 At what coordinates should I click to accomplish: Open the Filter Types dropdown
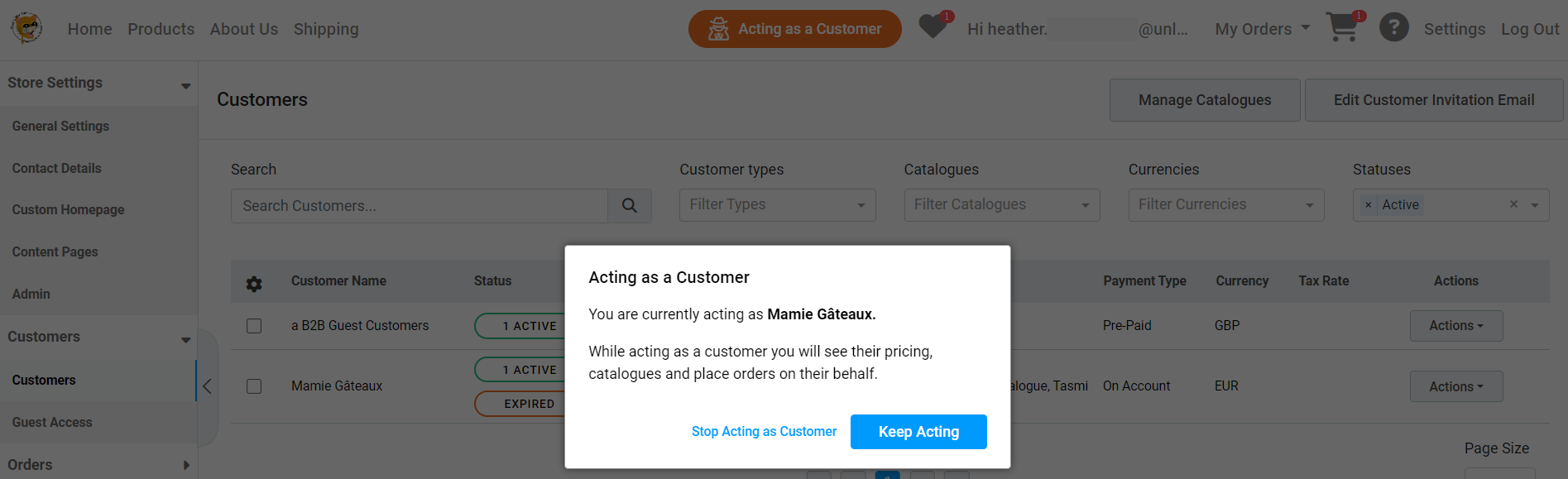[x=776, y=204]
